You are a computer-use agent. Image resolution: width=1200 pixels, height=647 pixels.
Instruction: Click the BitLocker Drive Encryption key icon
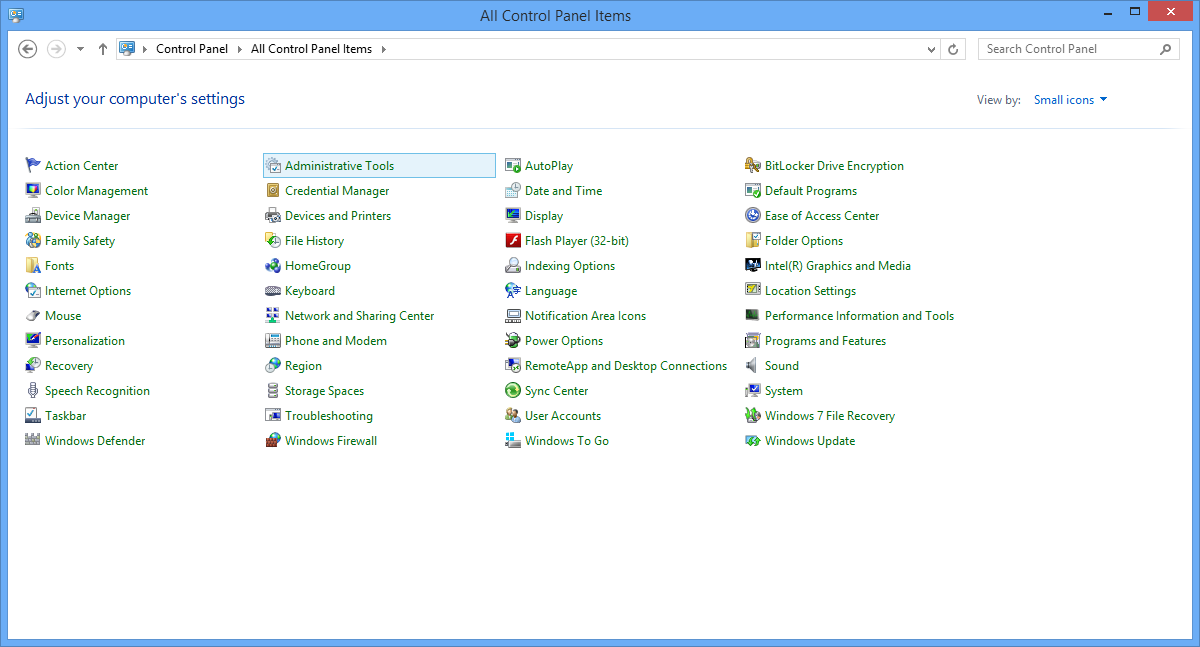click(753, 166)
